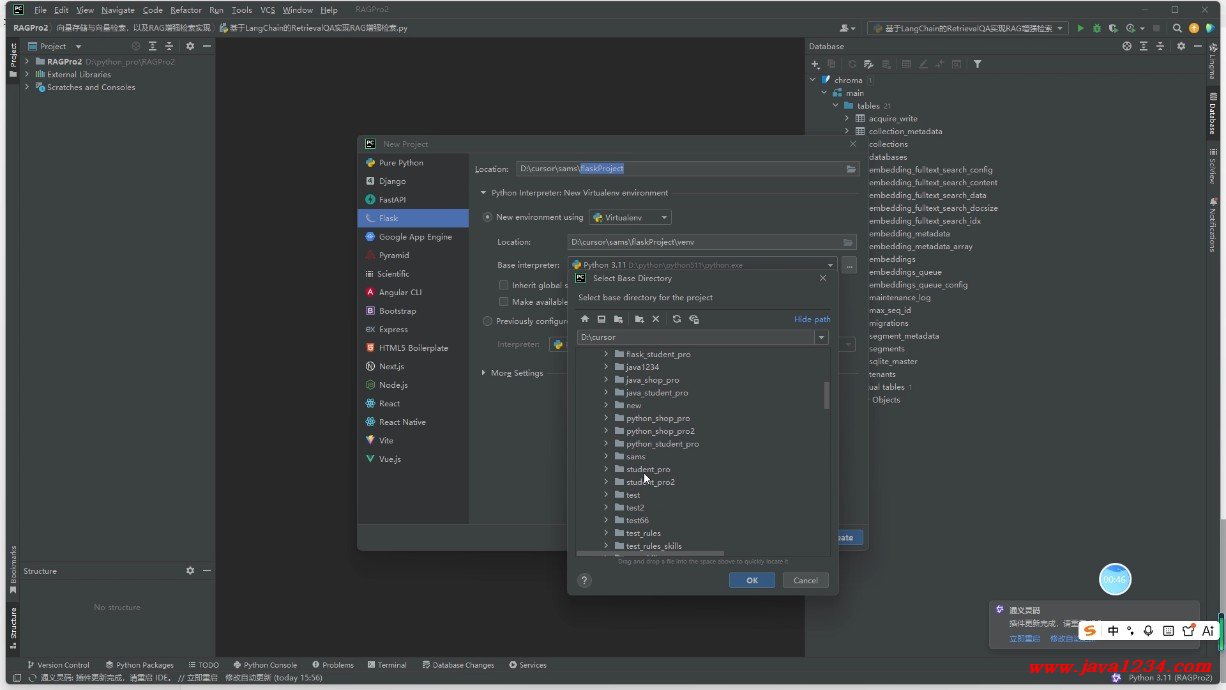Screen dimensions: 1226x690
Task: Click the Home directory icon in the file chooser
Action: click(x=585, y=319)
